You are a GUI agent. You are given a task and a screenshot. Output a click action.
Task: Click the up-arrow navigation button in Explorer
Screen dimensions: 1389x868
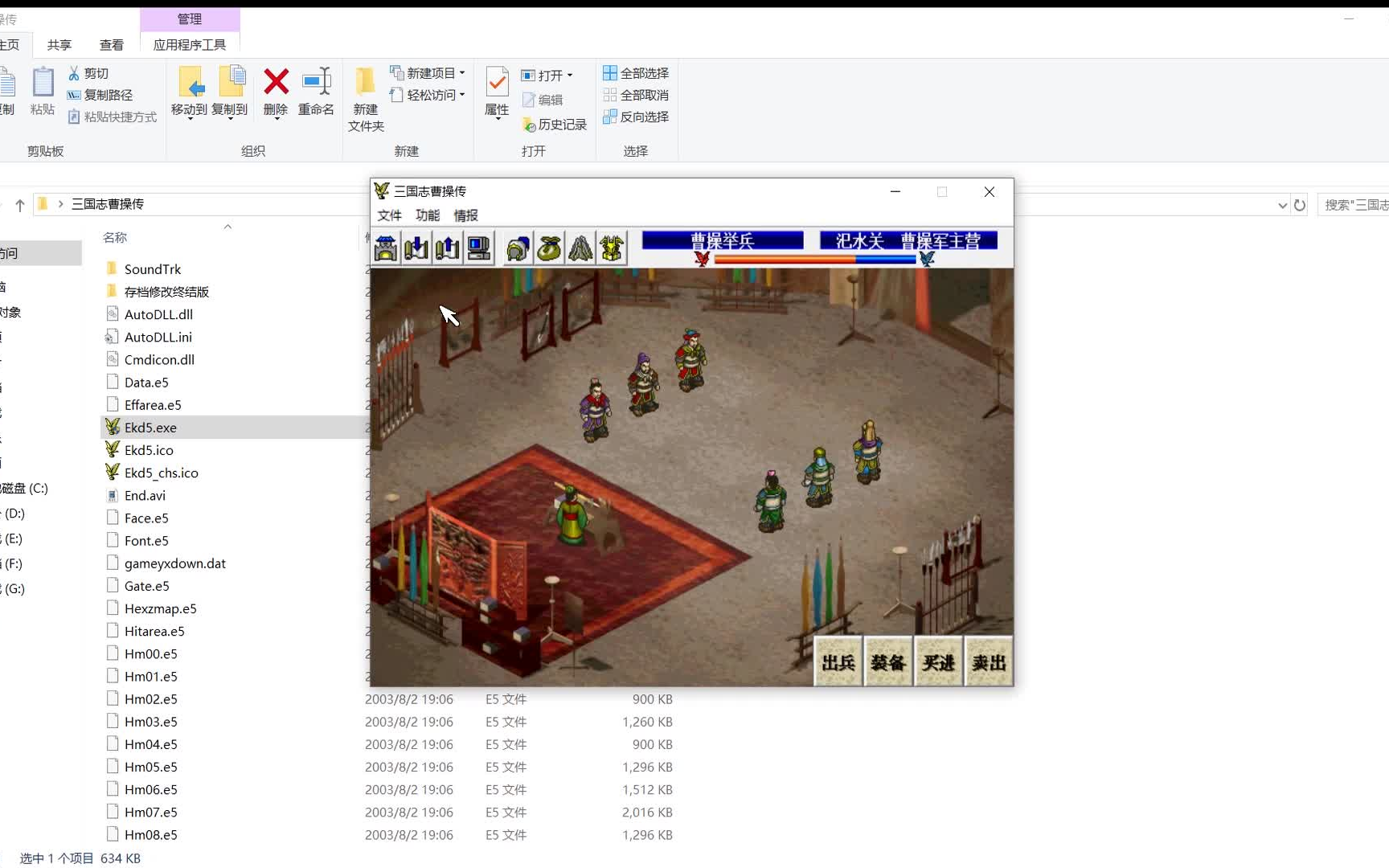pos(20,205)
